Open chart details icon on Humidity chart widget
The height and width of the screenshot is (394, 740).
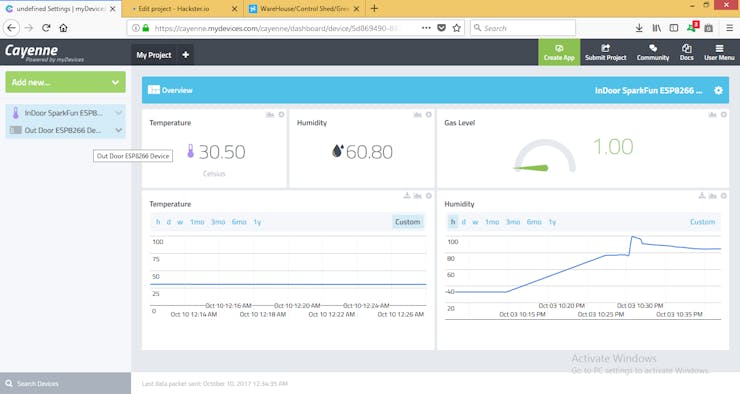point(712,196)
